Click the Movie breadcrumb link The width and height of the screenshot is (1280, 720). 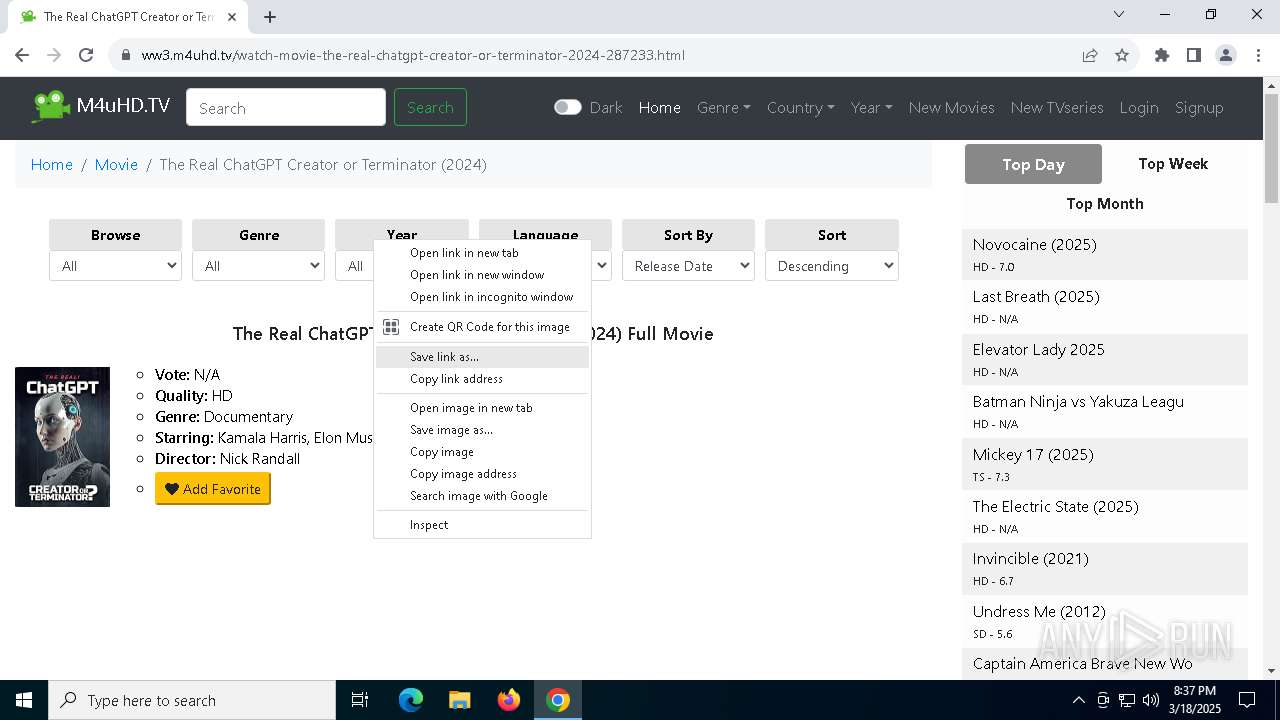tap(116, 165)
